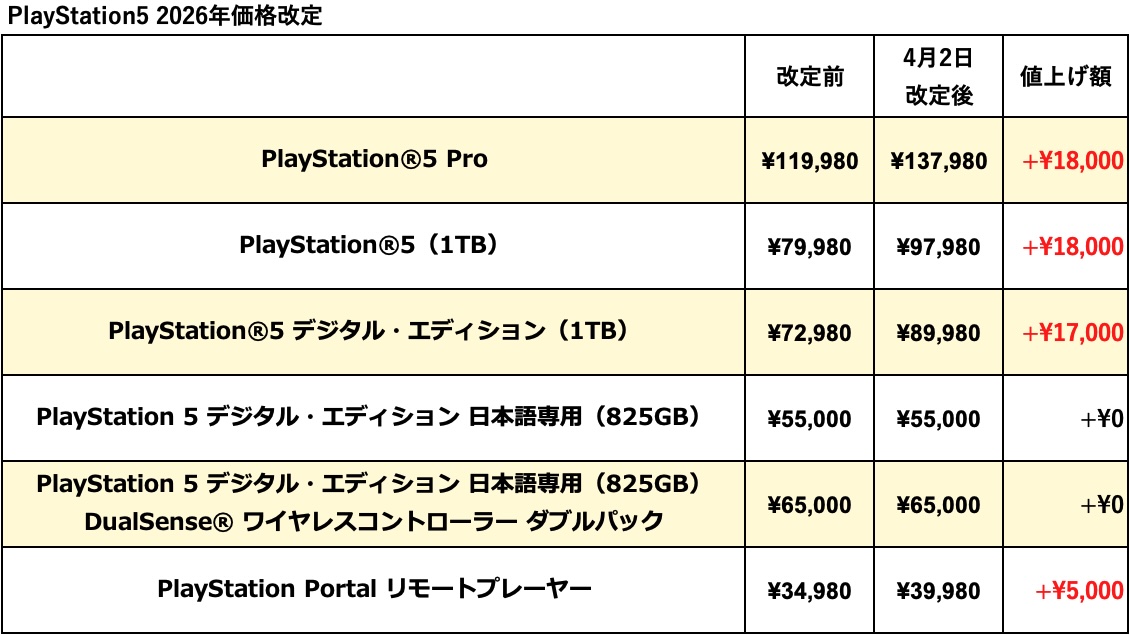Select the 値上げ額 column header
The image size is (1130, 635).
tap(1065, 77)
